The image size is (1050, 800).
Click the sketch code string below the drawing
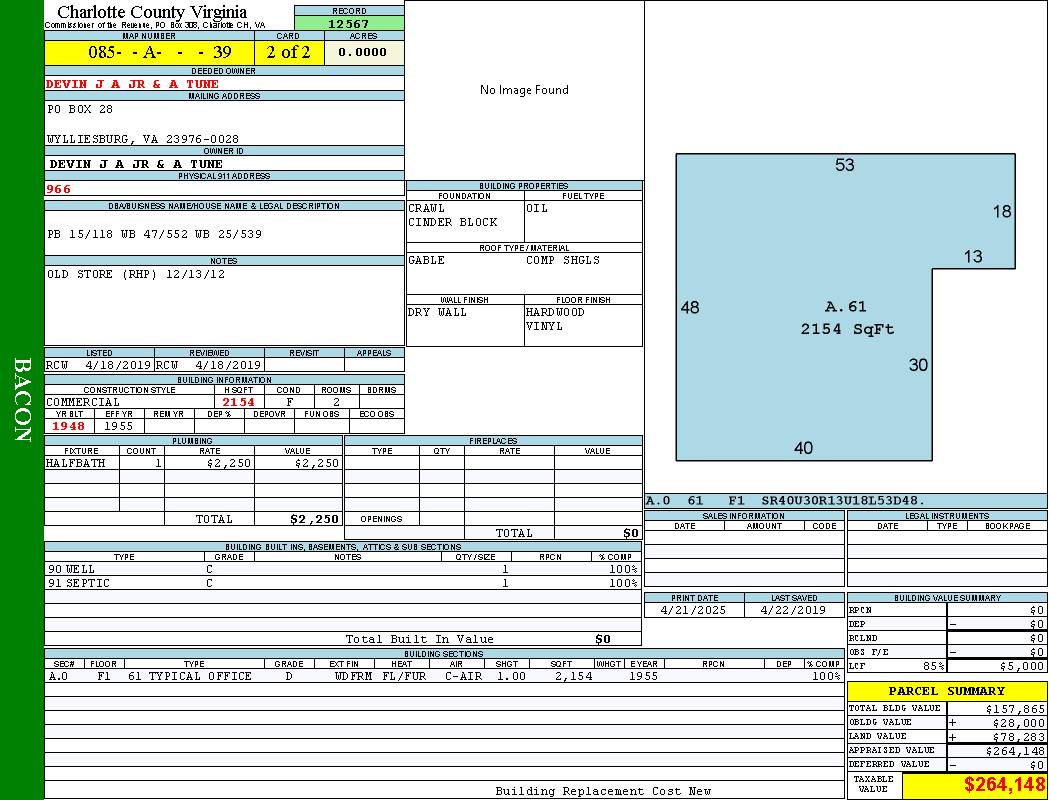(x=785, y=501)
